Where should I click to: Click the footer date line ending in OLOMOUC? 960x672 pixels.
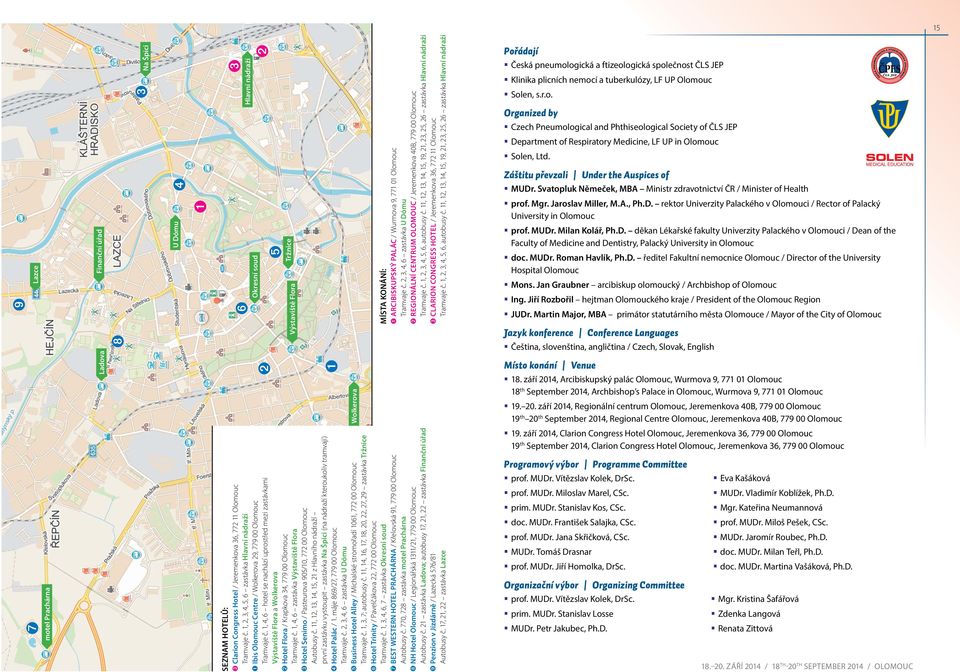coord(807,666)
